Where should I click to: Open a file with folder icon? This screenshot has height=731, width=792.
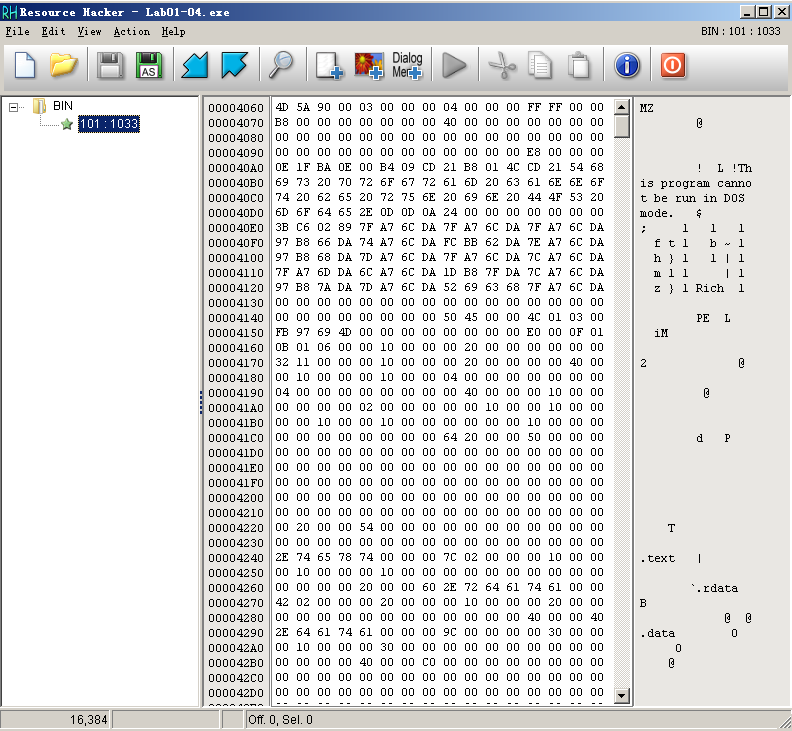click(64, 65)
